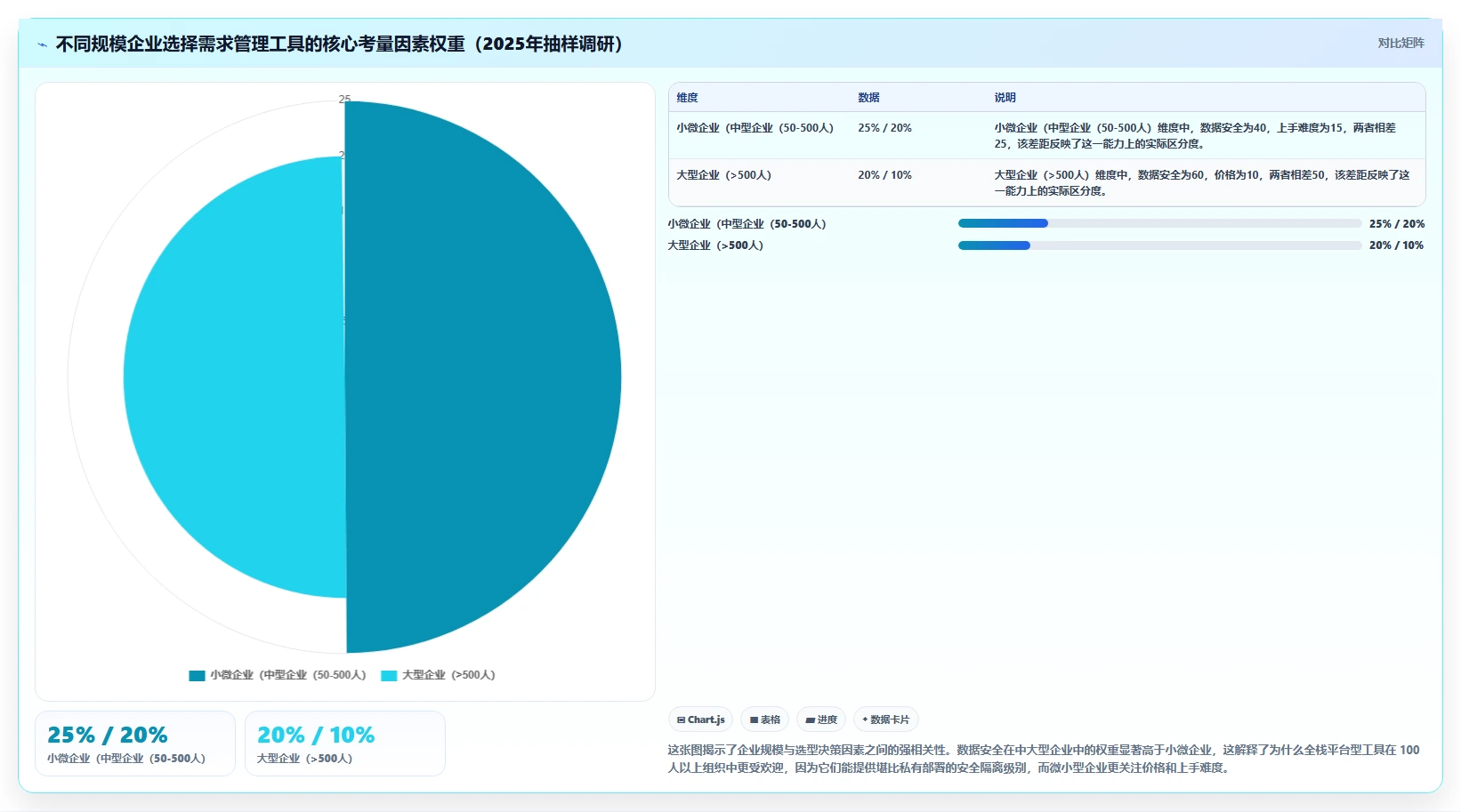Click the 小微企业 legend label text

(x=288, y=675)
